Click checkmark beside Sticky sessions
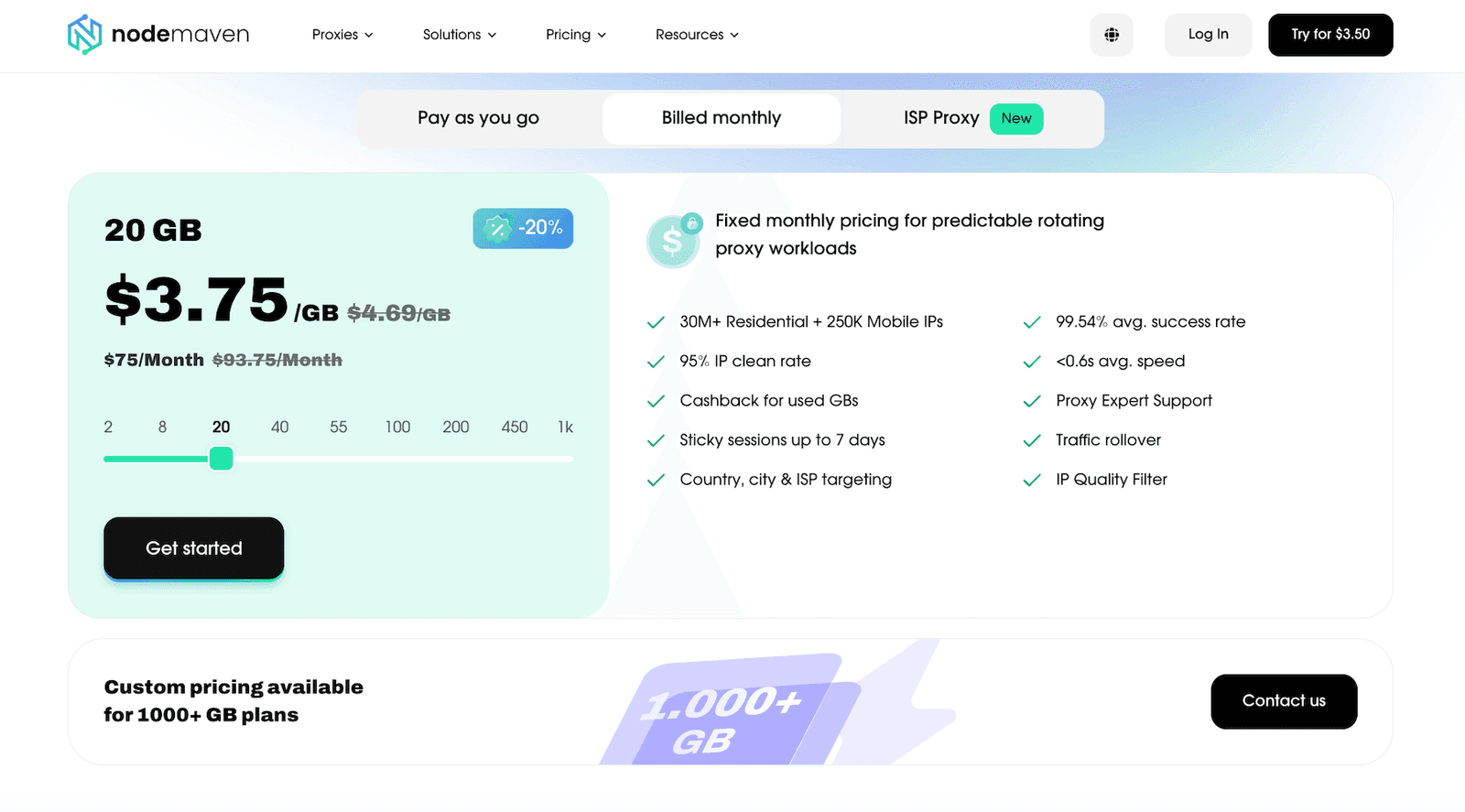Viewport: 1465px width, 812px height. [656, 440]
